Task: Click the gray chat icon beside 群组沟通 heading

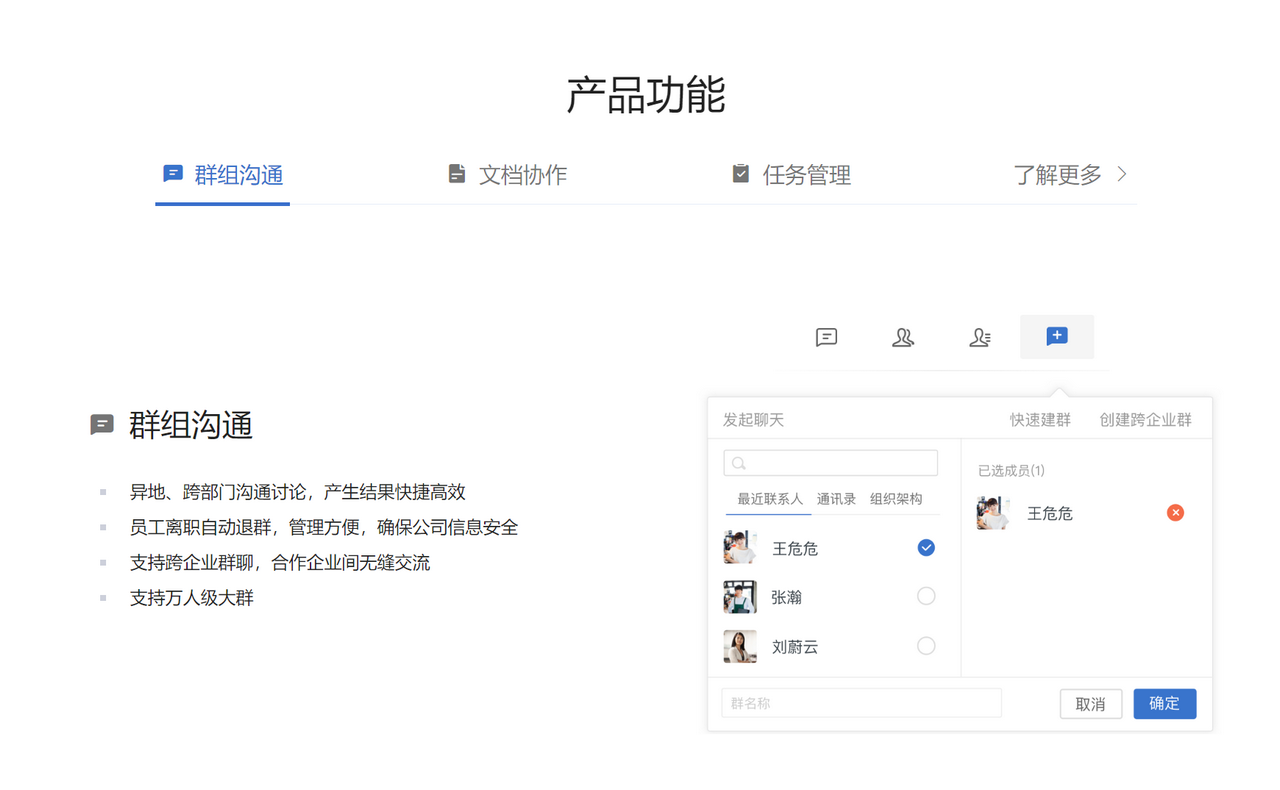Action: [102, 425]
